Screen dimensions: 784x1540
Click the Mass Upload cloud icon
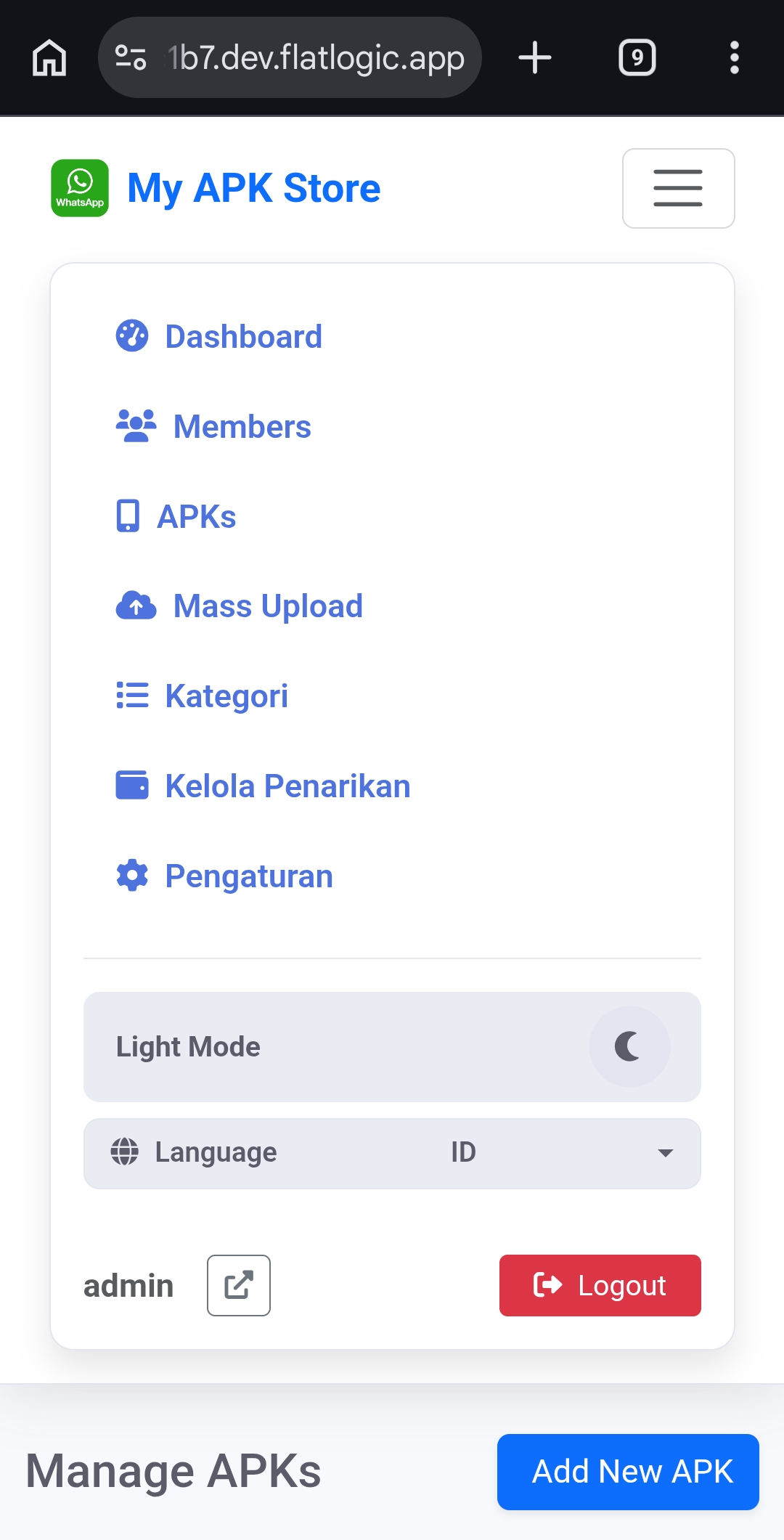[136, 606]
